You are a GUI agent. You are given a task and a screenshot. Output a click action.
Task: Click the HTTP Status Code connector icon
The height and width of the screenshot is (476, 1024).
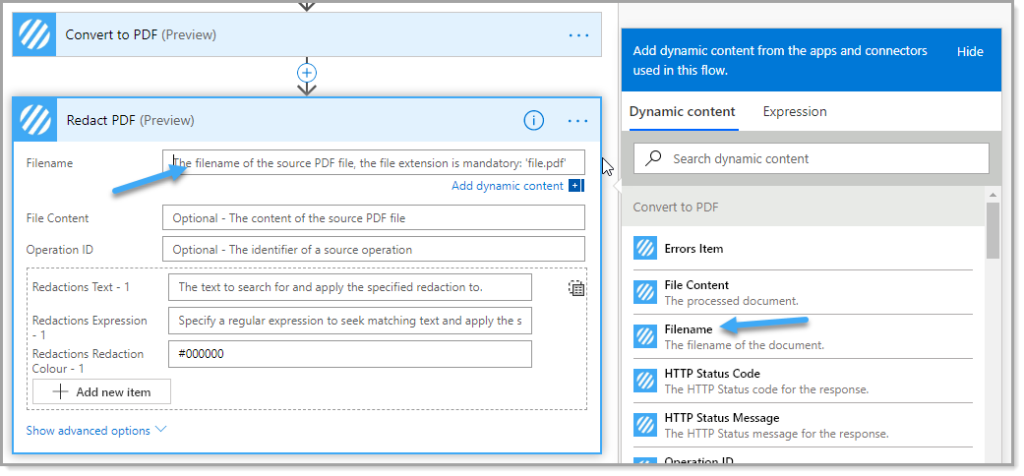point(645,381)
